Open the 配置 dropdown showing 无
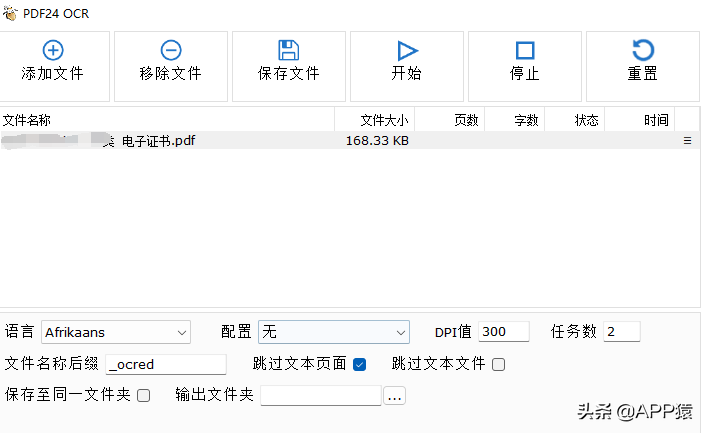705x433 pixels. point(334,332)
